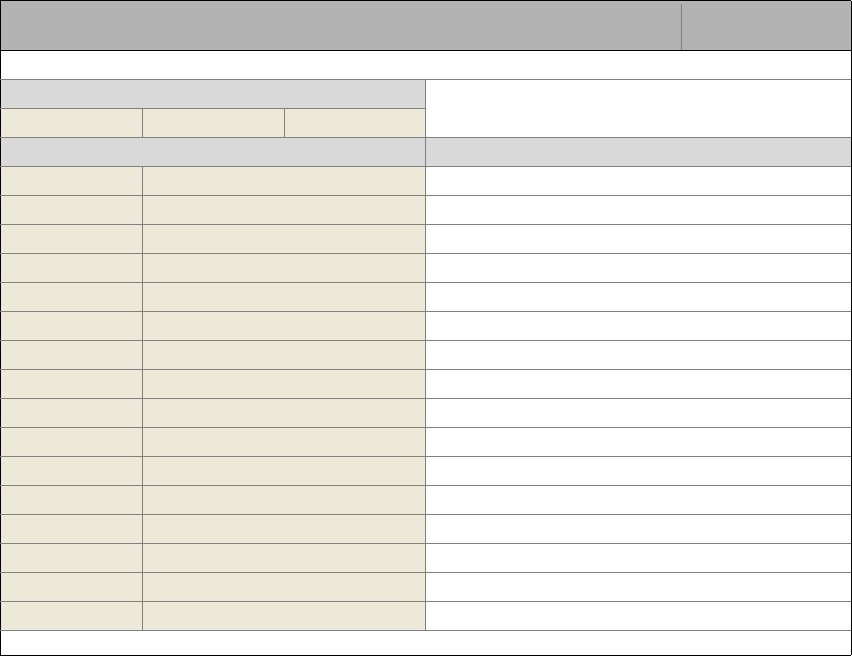The height and width of the screenshot is (656, 852).
Task: Click the white cell in first list row
Action: [x=638, y=181]
